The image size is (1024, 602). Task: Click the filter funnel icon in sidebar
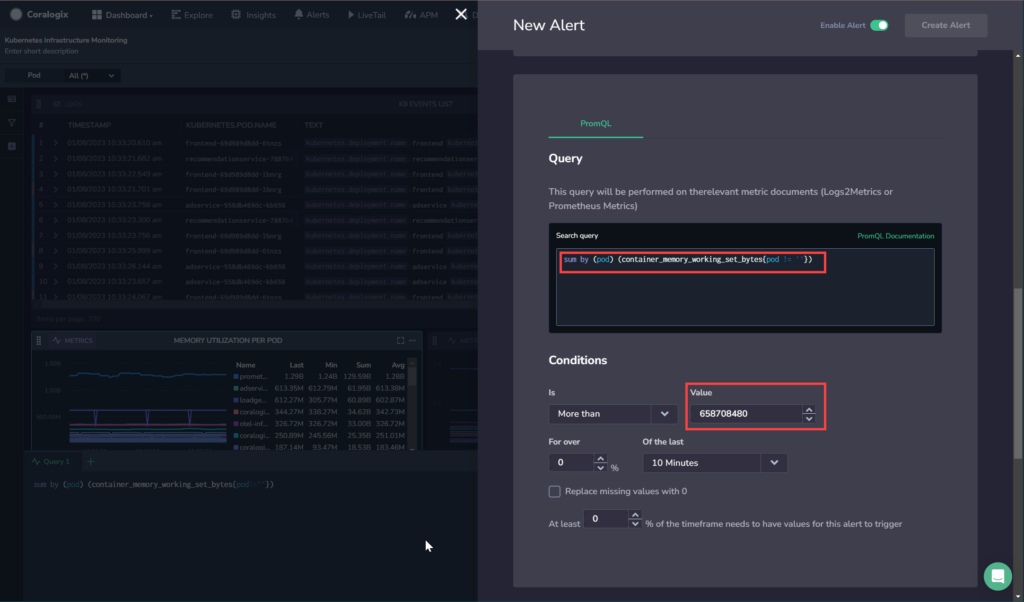coord(12,123)
